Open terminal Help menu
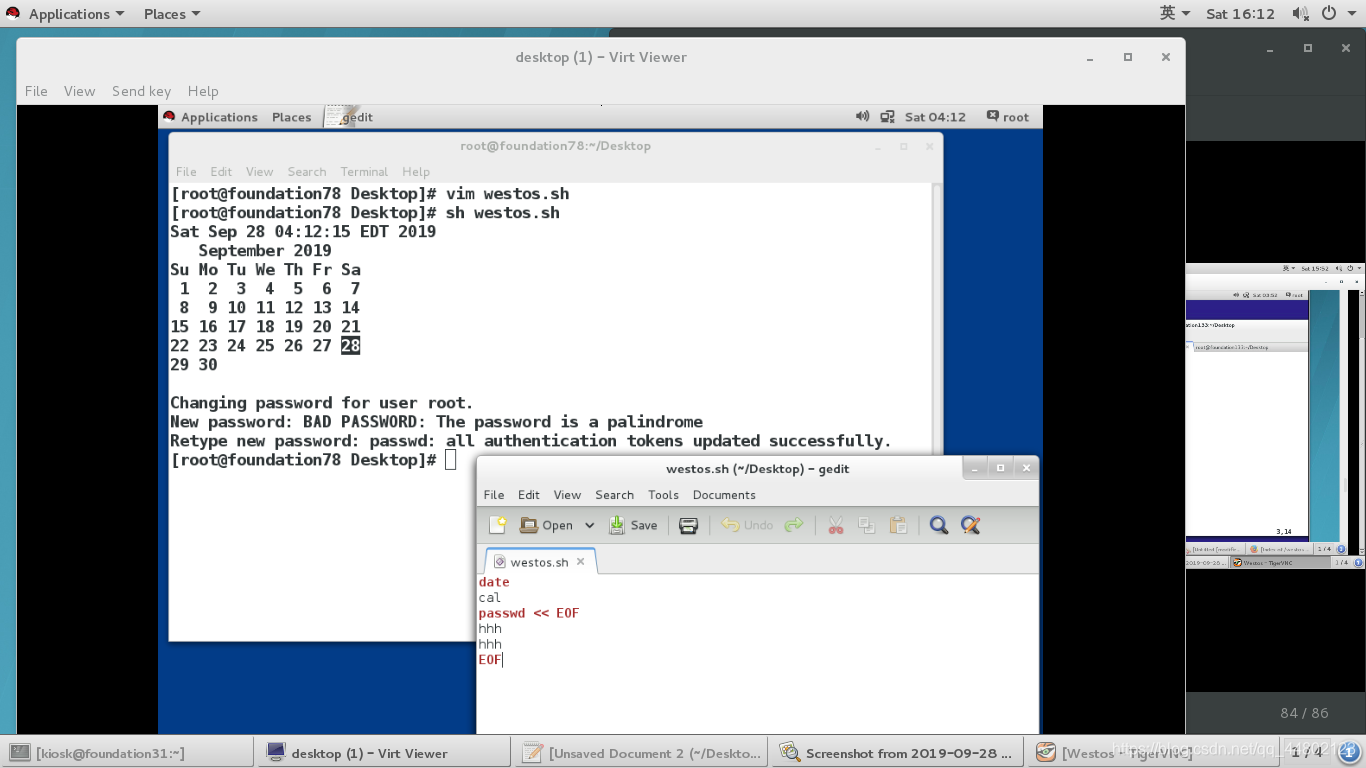 (416, 172)
